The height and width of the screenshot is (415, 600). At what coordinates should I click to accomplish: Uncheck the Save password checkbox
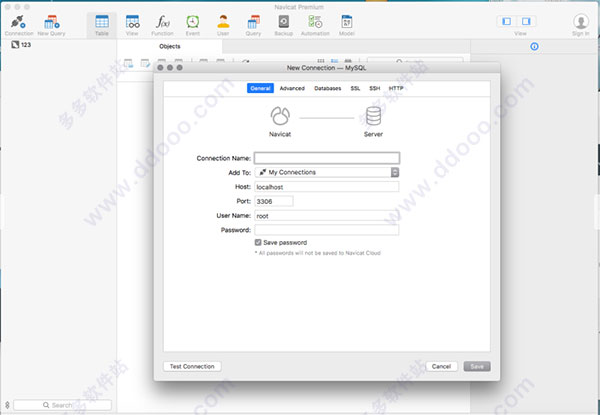pos(258,242)
